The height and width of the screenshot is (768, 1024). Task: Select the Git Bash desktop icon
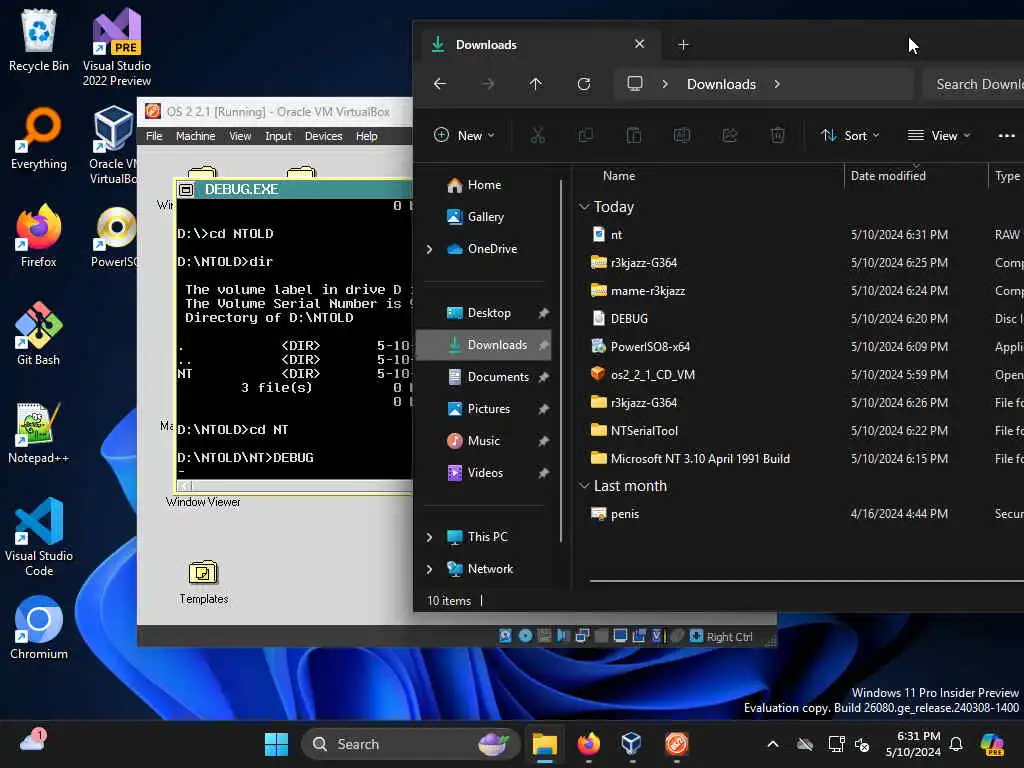point(39,334)
